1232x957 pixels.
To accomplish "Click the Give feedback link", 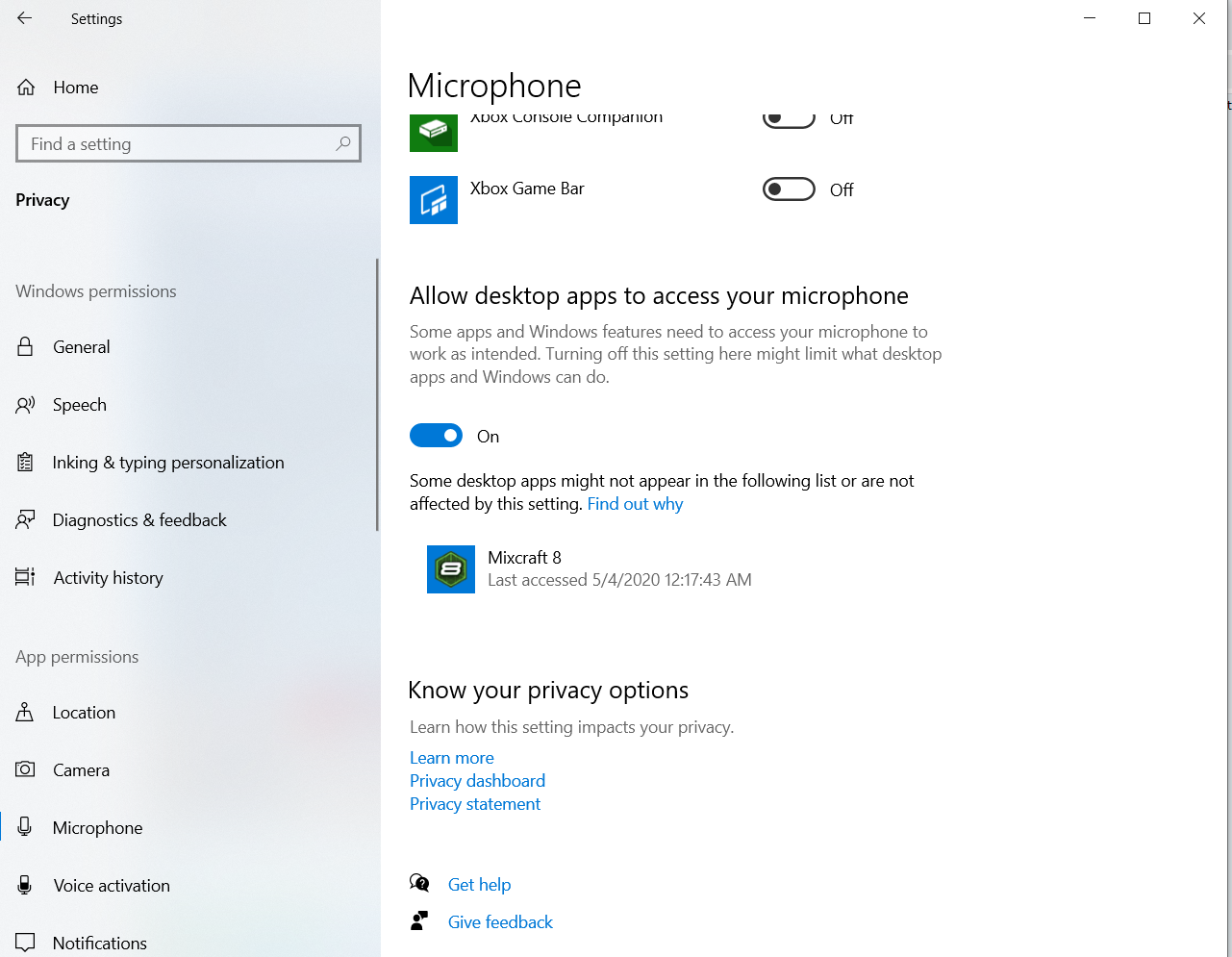I will tap(500, 922).
